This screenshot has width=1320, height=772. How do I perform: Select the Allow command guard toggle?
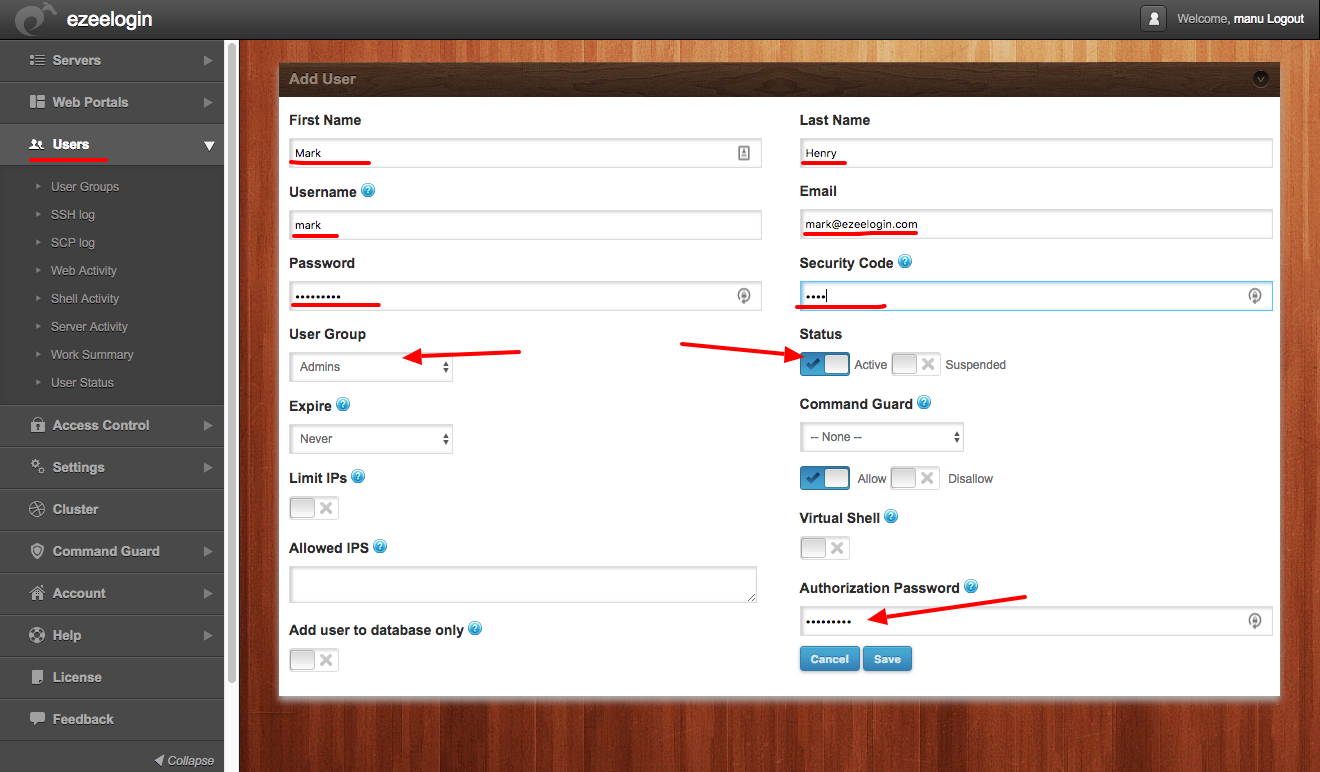825,478
